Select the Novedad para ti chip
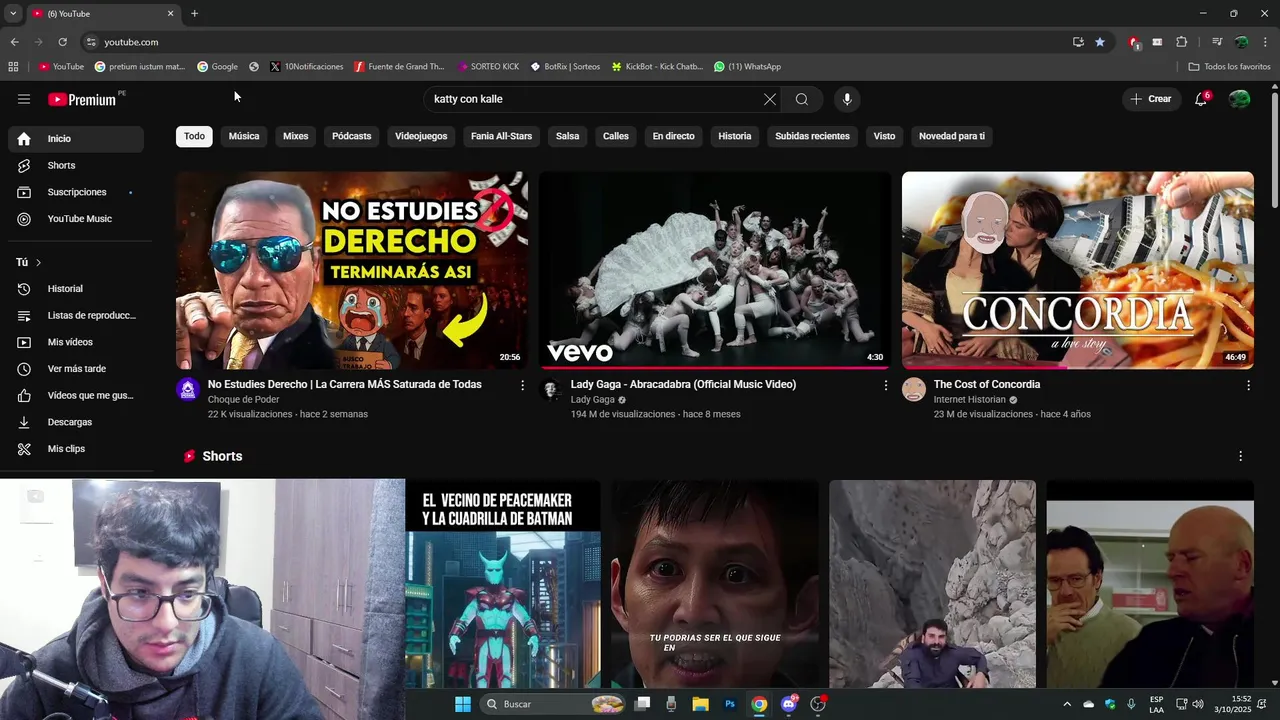 tap(952, 136)
